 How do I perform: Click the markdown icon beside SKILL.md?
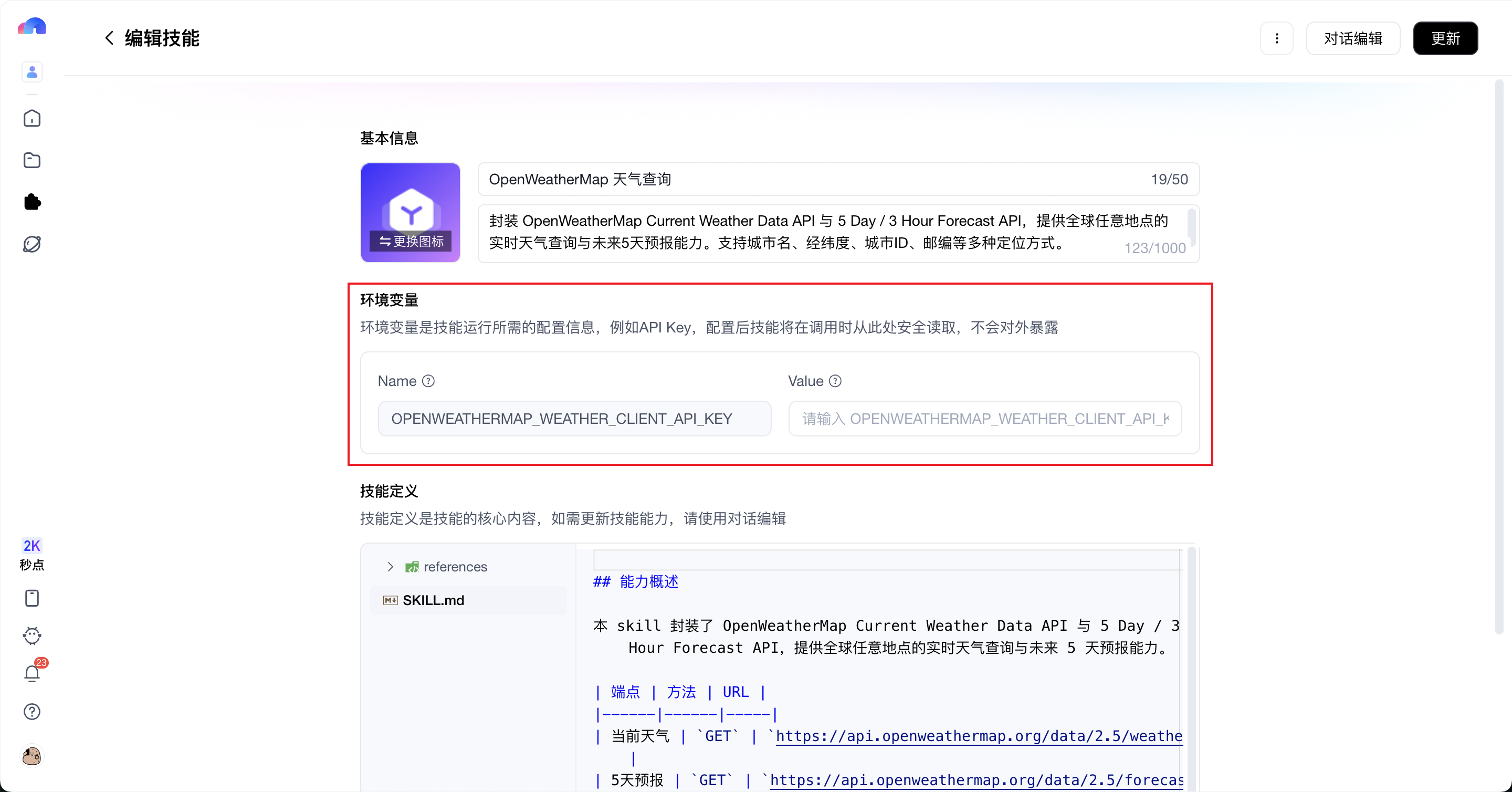(390, 600)
